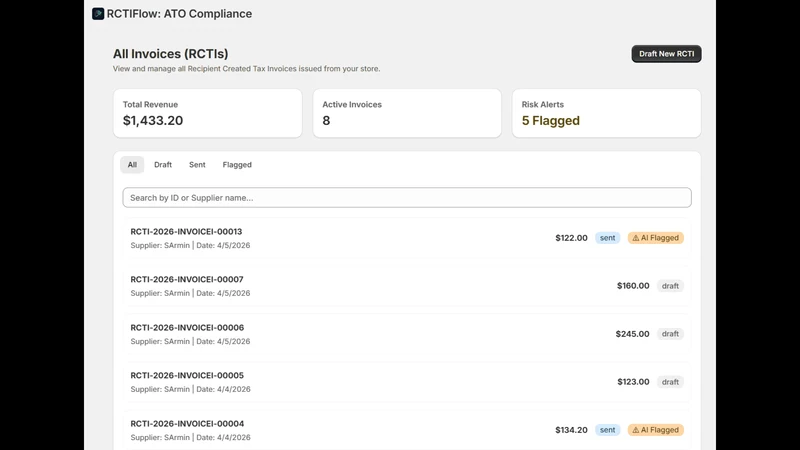Click the AI Flagged badge on invoice 00013
This screenshot has width=800, height=450.
pos(656,238)
